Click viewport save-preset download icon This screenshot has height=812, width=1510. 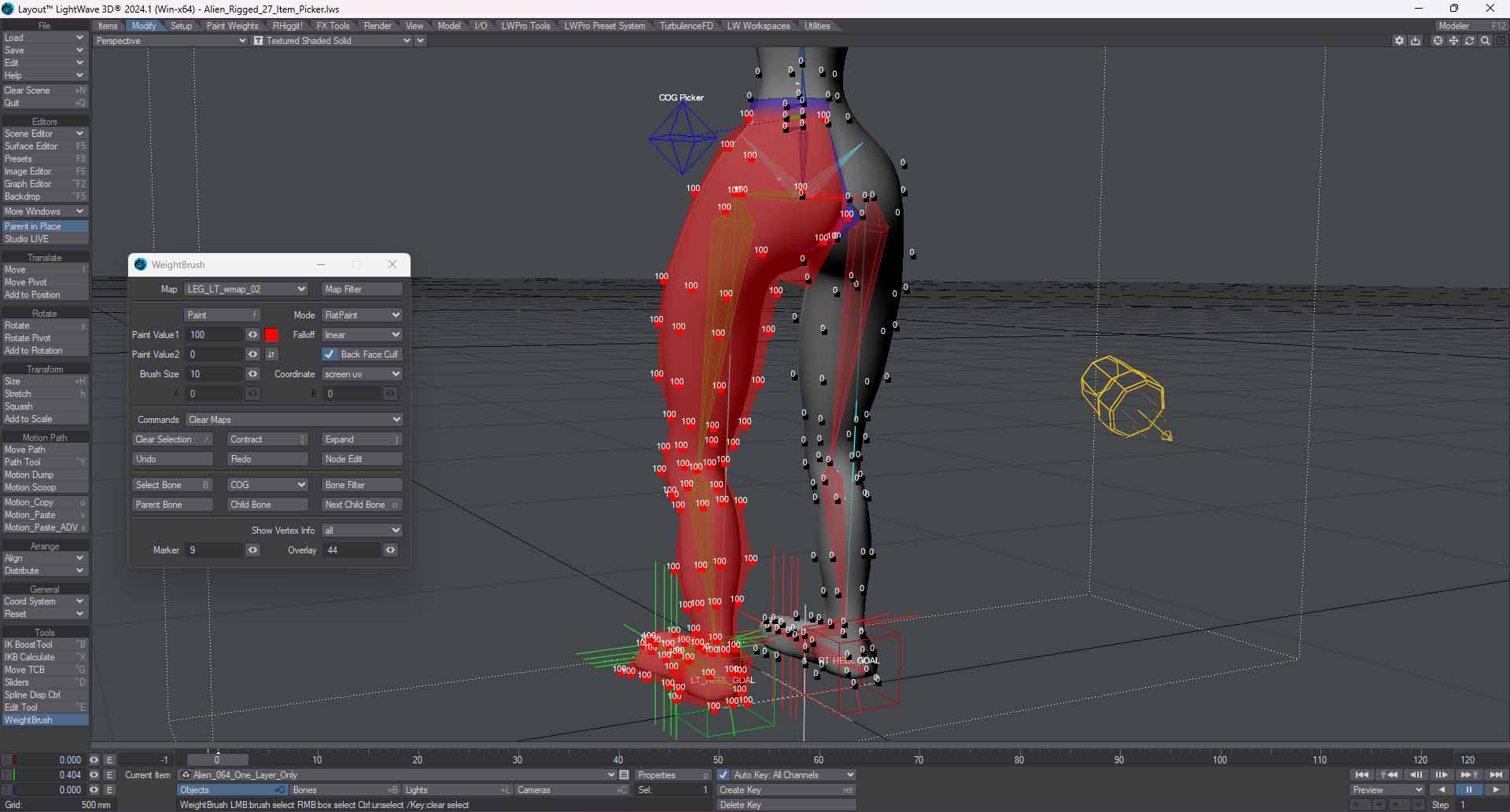(1416, 41)
